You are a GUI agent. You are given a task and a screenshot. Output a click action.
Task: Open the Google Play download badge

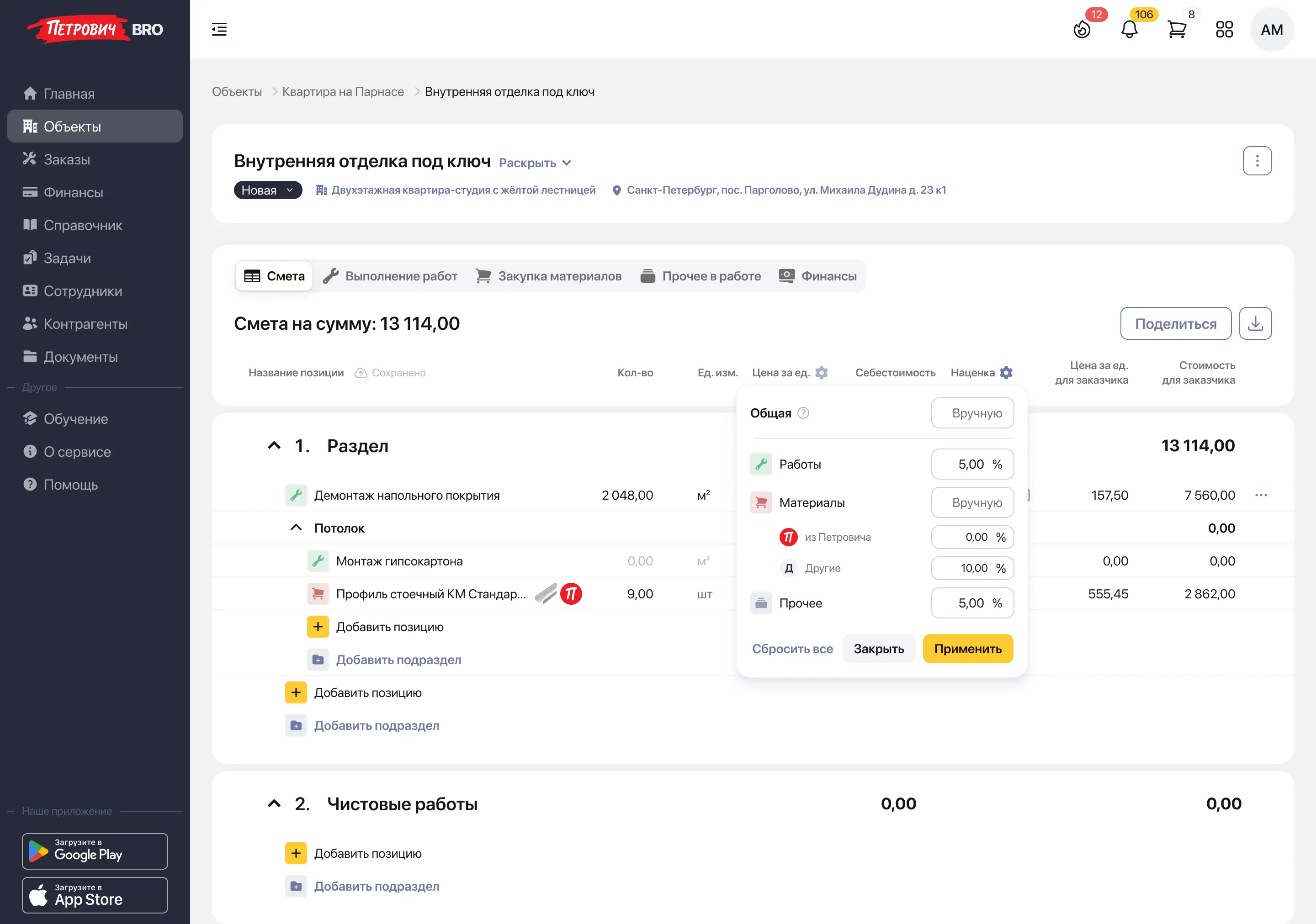pos(95,851)
